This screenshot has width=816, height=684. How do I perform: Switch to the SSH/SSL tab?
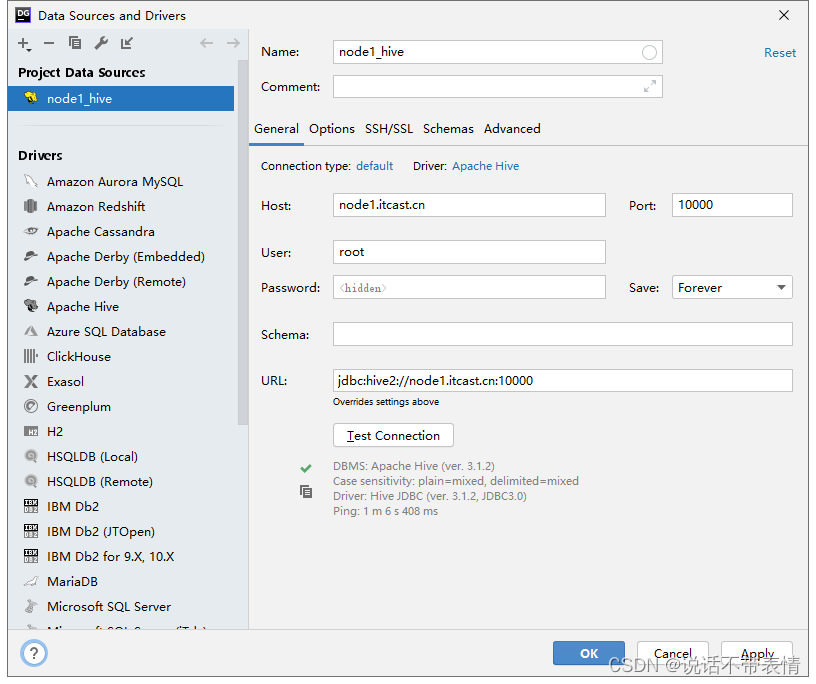pyautogui.click(x=388, y=129)
